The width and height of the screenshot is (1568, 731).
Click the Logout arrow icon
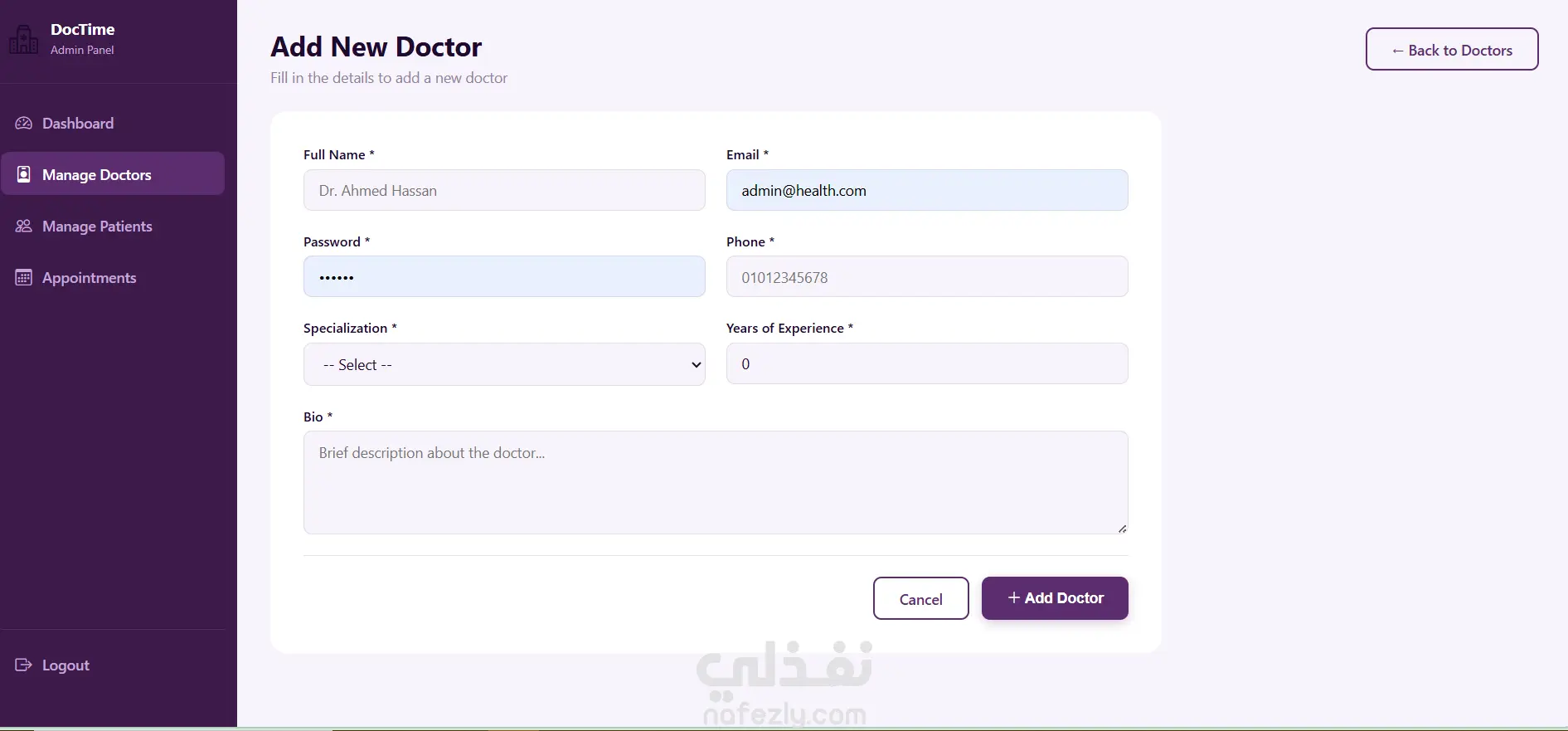(x=24, y=665)
